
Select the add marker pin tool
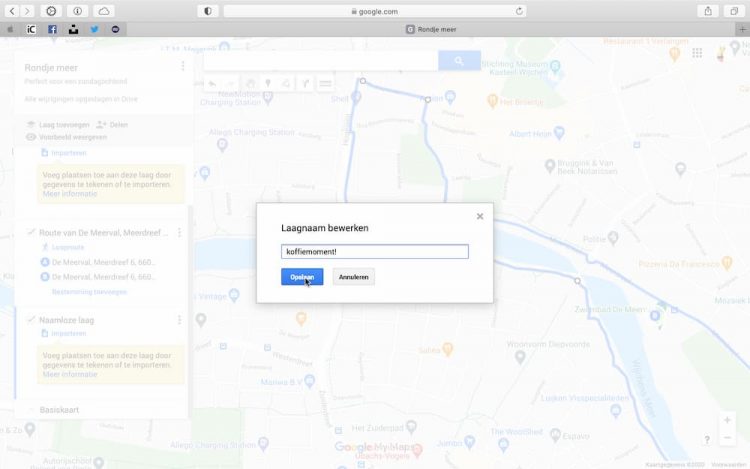[x=267, y=84]
